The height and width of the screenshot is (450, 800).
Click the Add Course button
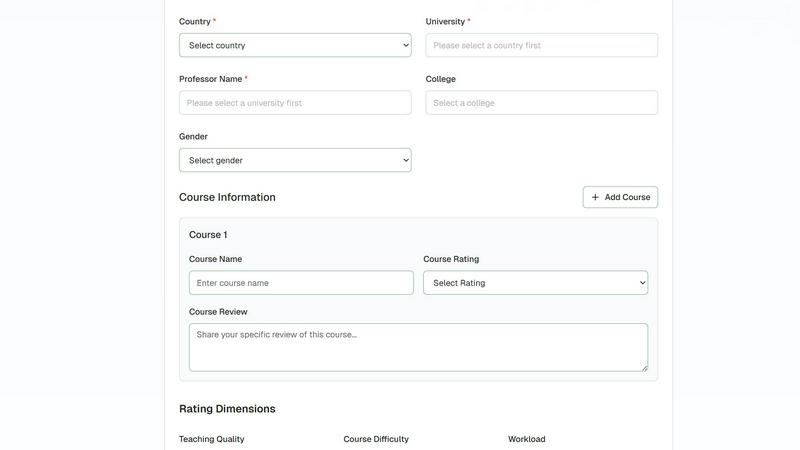click(x=620, y=197)
